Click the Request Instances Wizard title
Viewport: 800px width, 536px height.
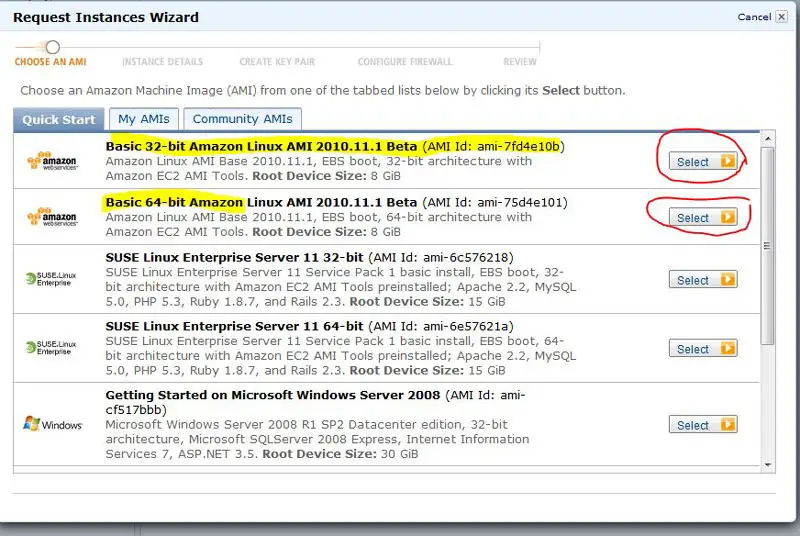click(106, 17)
